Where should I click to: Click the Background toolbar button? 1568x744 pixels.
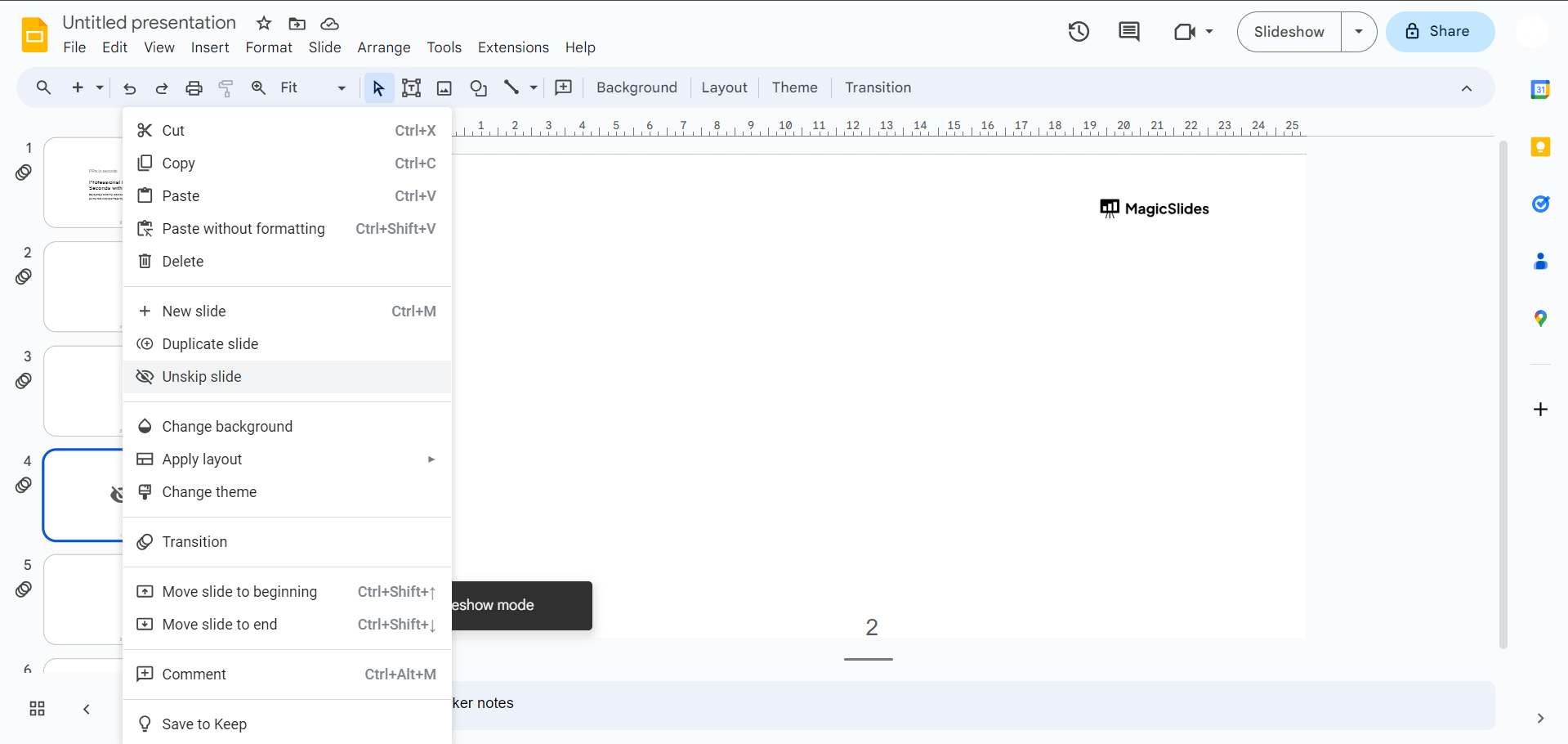(x=637, y=88)
